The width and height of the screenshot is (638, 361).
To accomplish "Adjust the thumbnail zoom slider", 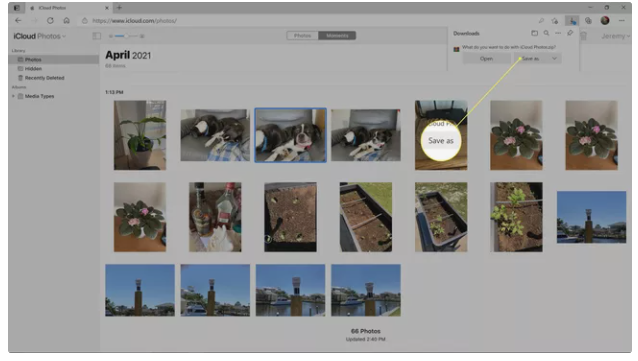I will (x=126, y=36).
